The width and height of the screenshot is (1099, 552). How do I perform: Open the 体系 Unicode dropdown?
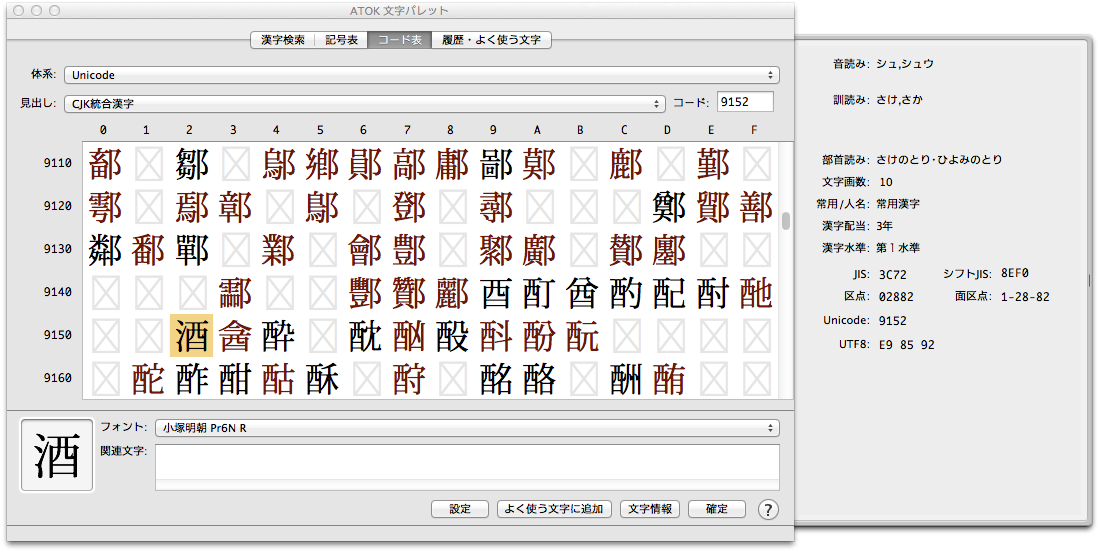pos(421,75)
